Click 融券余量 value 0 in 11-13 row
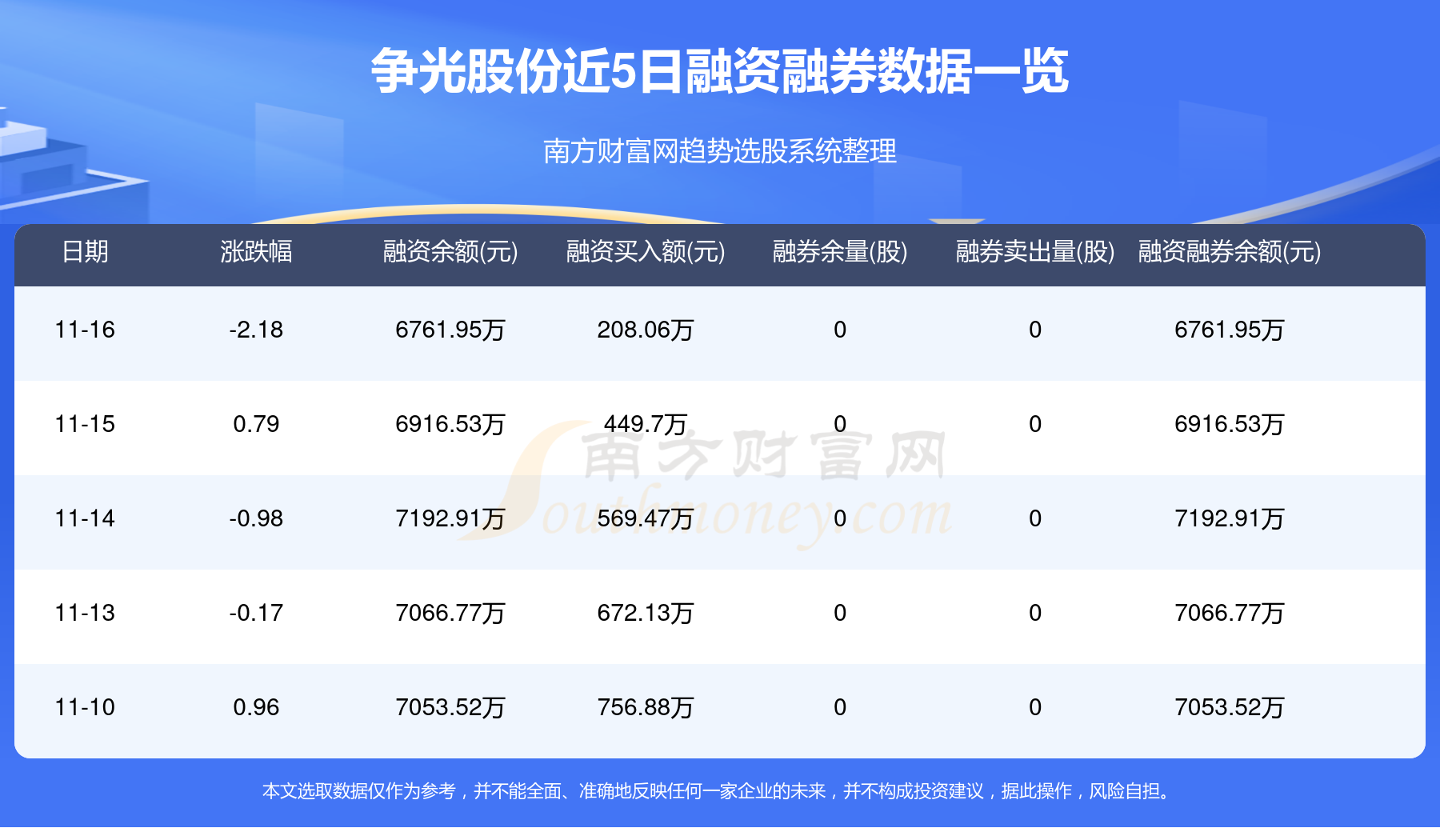The image size is (1440, 840). (x=840, y=613)
